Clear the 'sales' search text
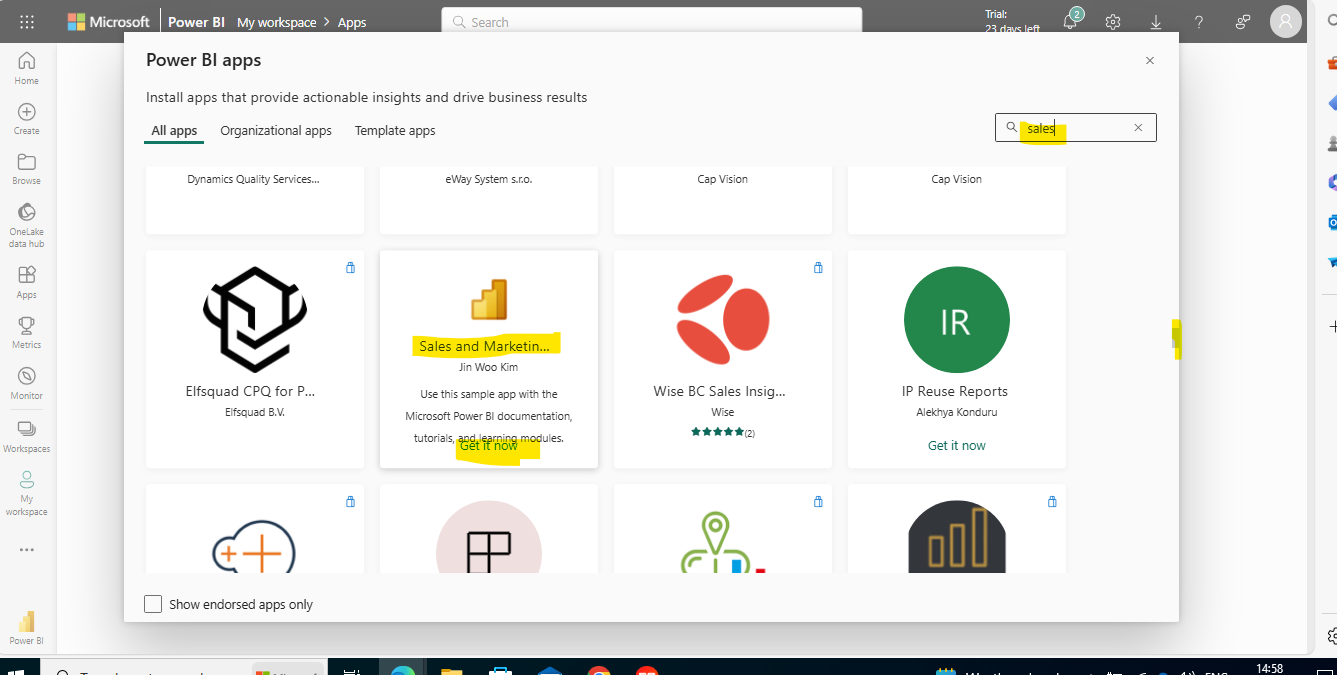This screenshot has height=675, width=1337. (x=1138, y=128)
